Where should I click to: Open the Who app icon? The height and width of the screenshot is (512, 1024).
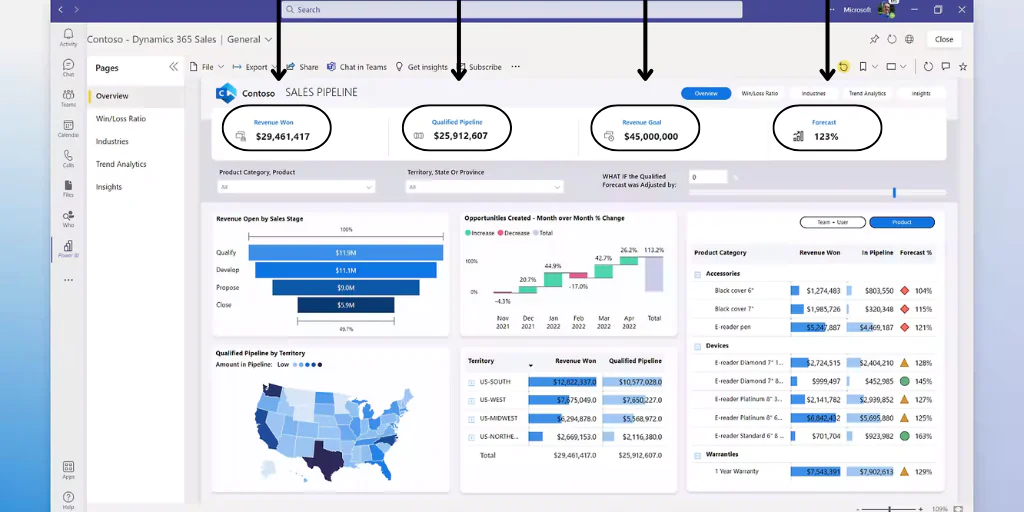pyautogui.click(x=68, y=219)
